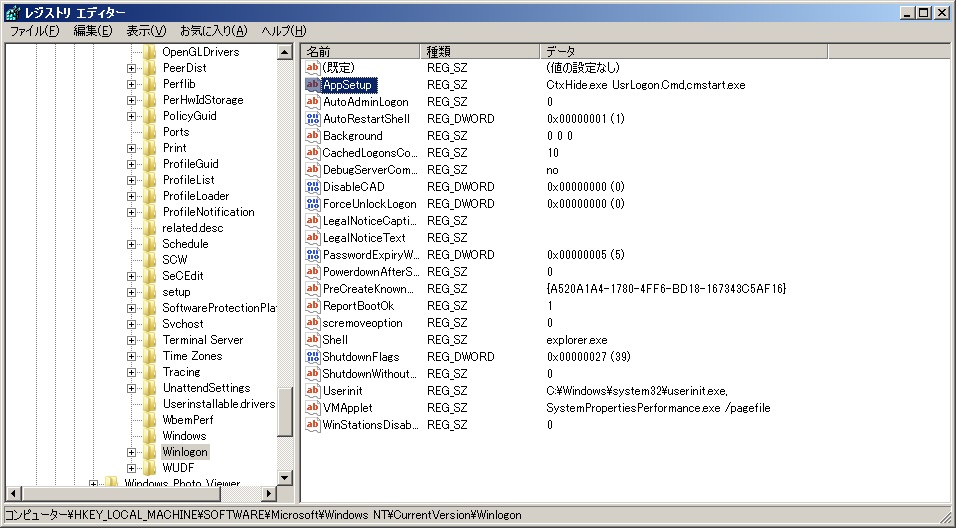Select the Svchost key in tree
The width and height of the screenshot is (956, 528).
pyautogui.click(x=182, y=324)
